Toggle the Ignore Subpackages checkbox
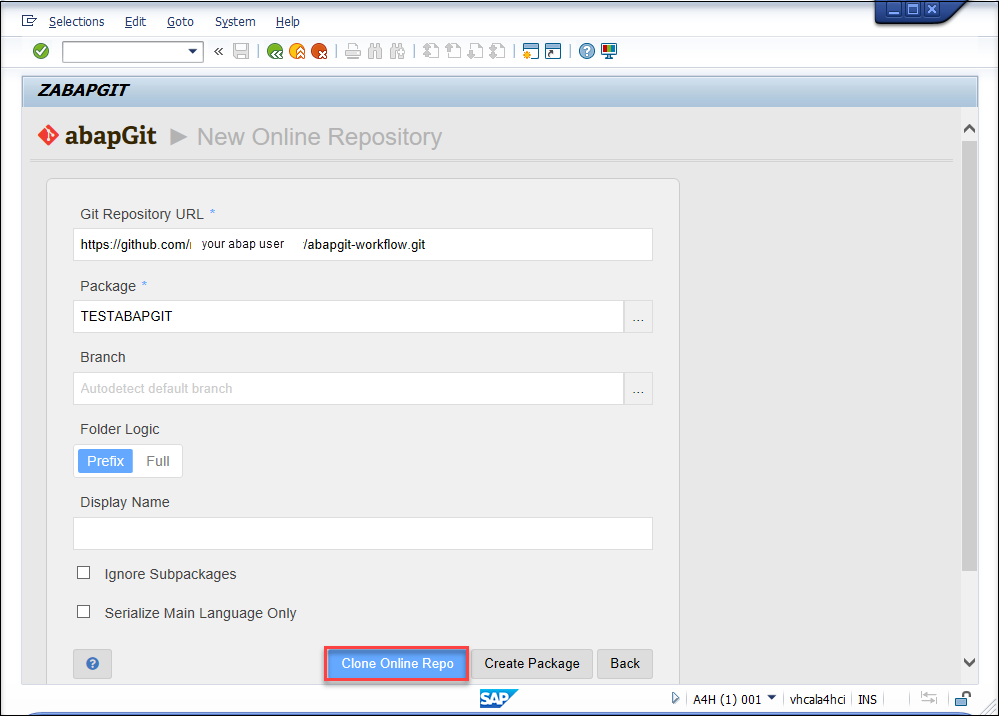The height and width of the screenshot is (716, 999). (83, 573)
